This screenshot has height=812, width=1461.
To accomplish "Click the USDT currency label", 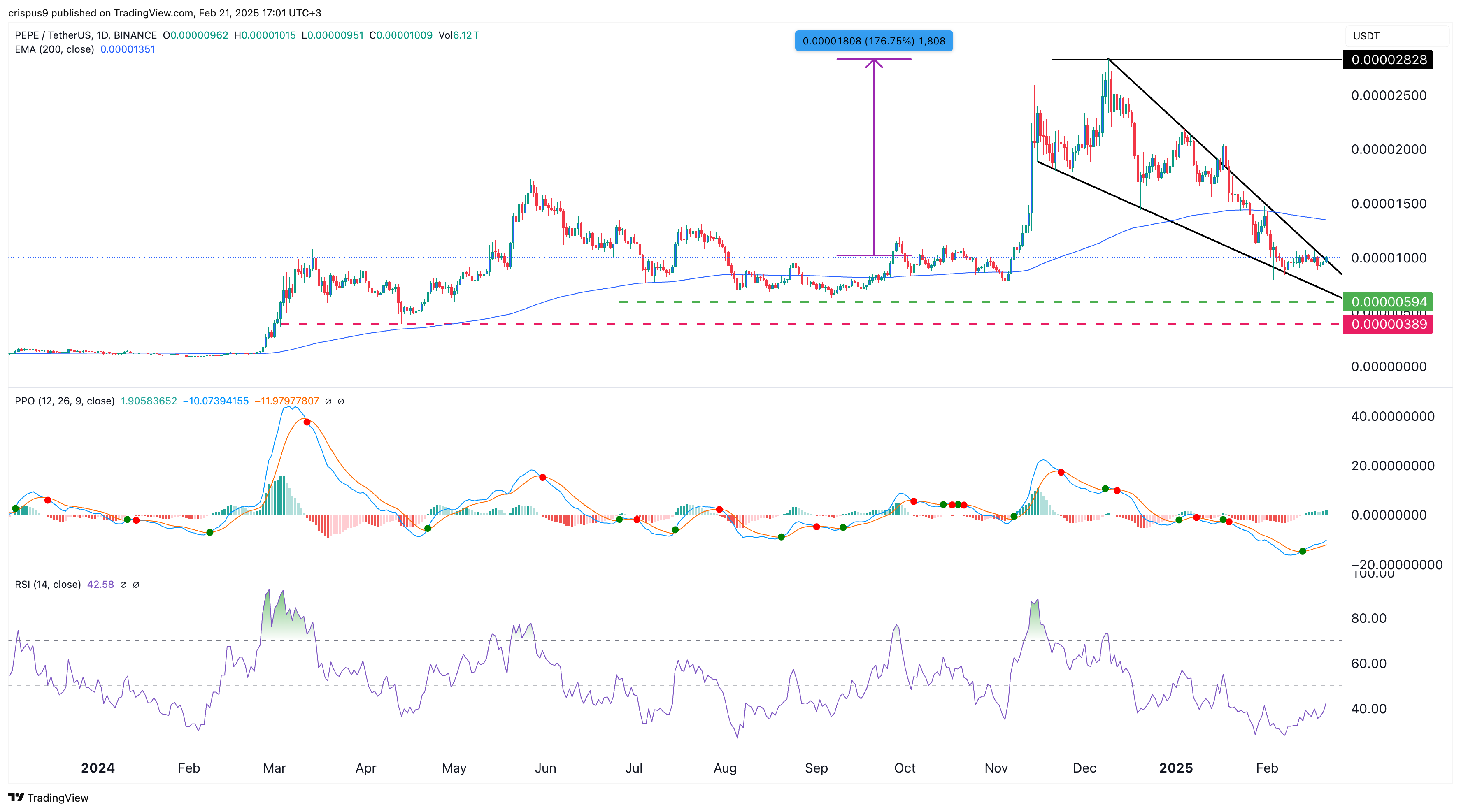I will (1366, 36).
